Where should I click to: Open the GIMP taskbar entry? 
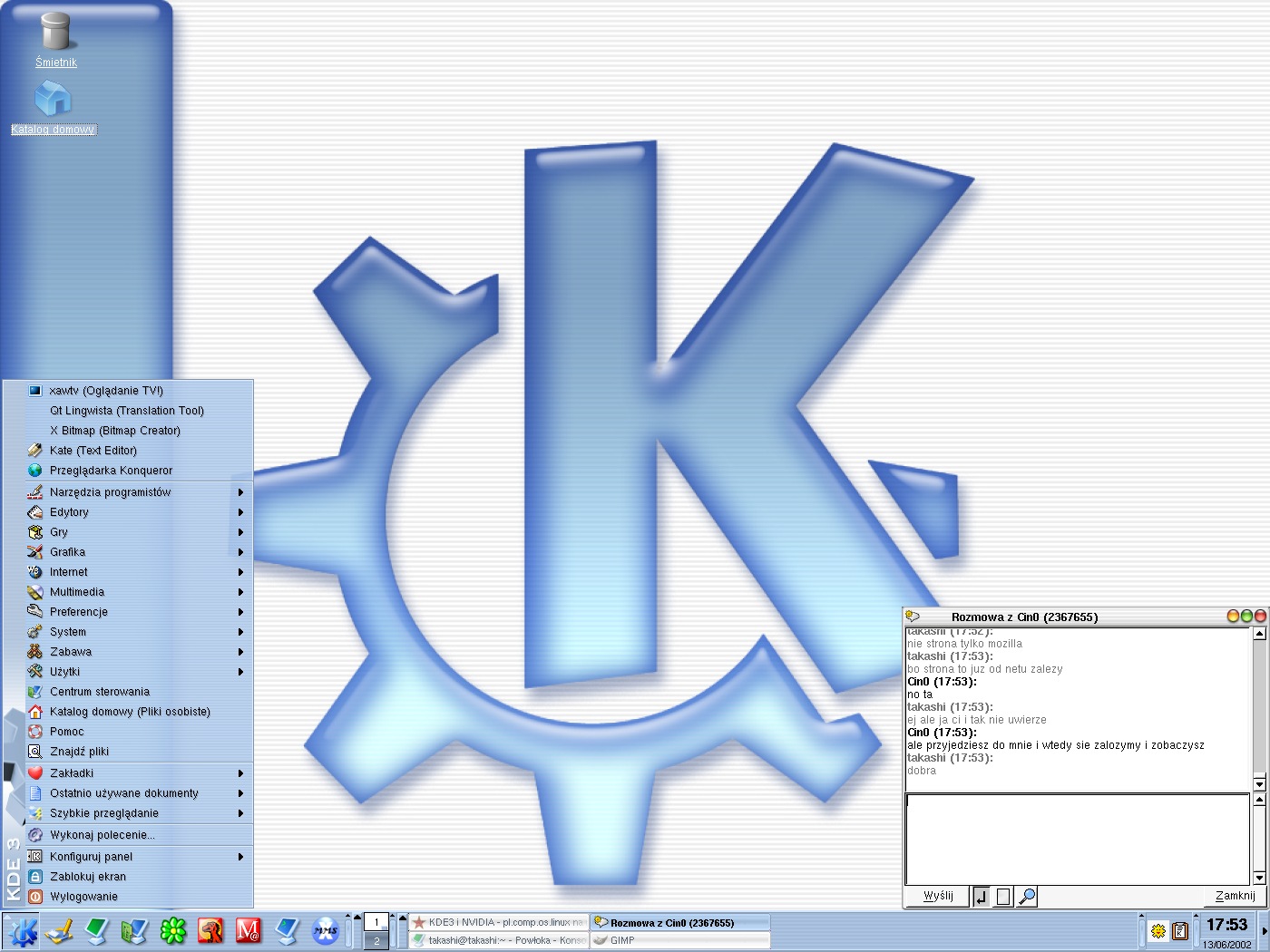[680, 940]
